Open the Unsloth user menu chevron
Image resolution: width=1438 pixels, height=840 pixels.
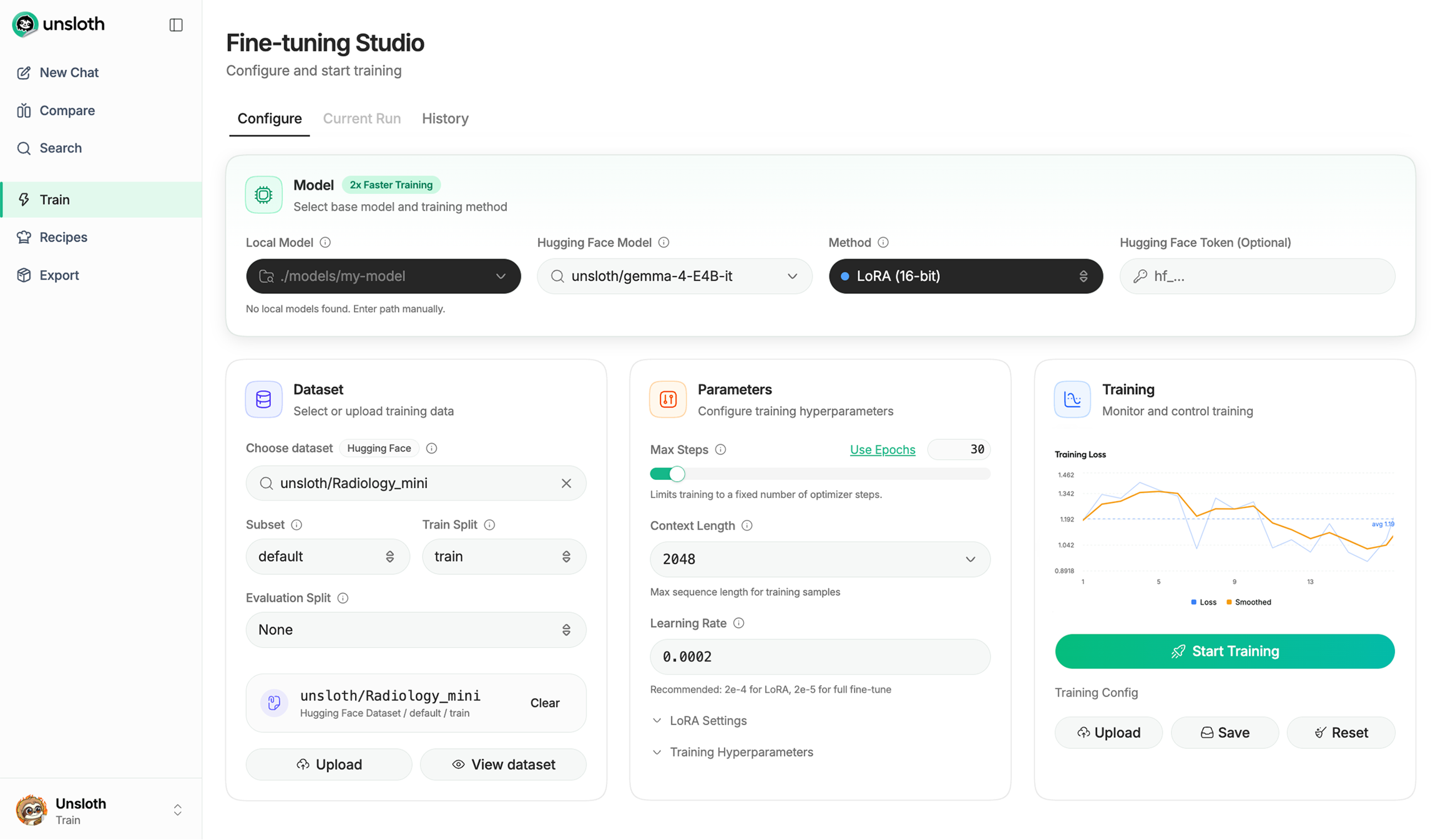point(178,810)
